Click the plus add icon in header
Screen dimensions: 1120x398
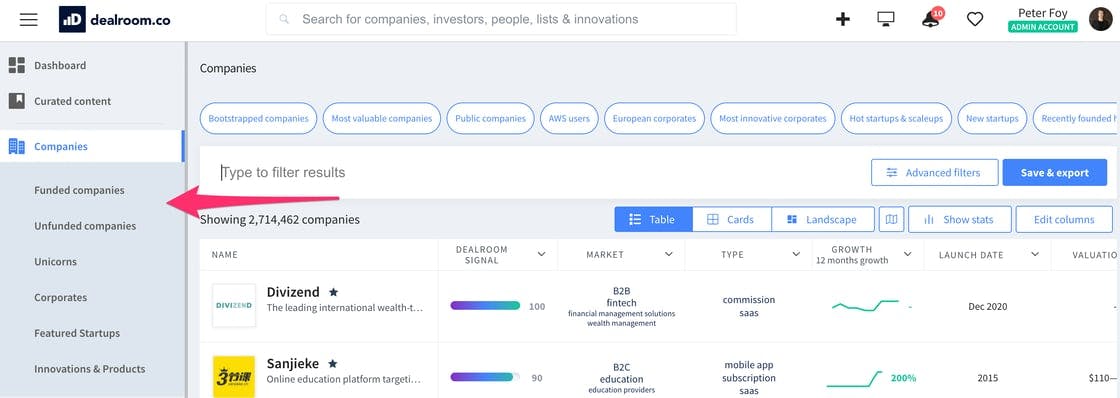843,19
